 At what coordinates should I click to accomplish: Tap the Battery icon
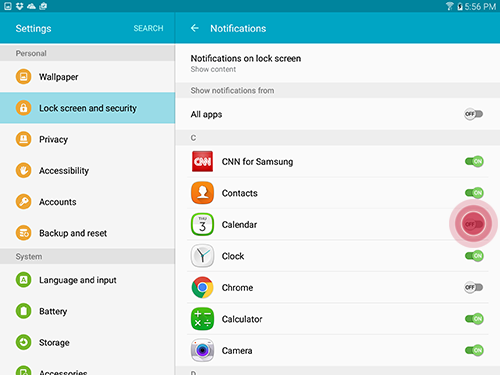click(x=23, y=311)
